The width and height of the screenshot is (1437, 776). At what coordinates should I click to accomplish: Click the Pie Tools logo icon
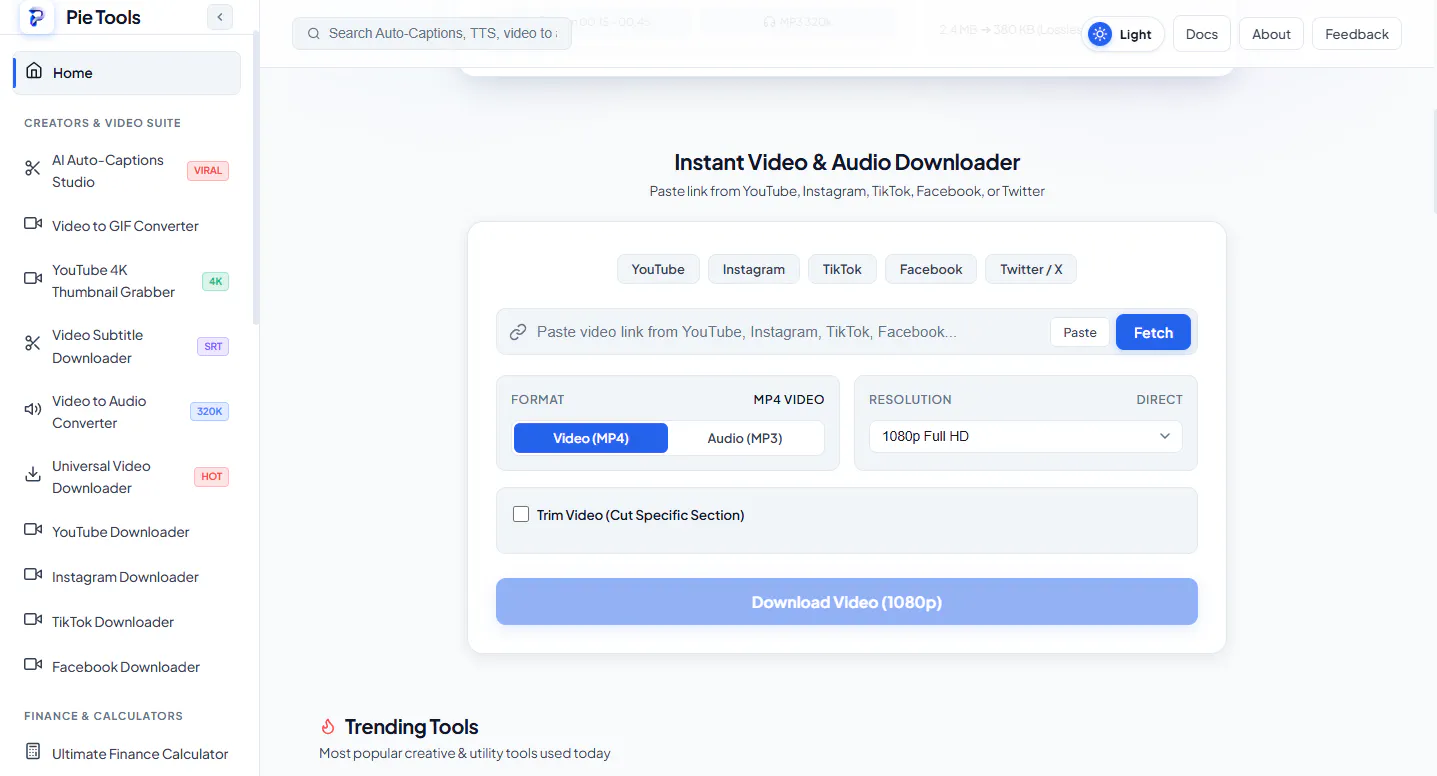(x=37, y=17)
